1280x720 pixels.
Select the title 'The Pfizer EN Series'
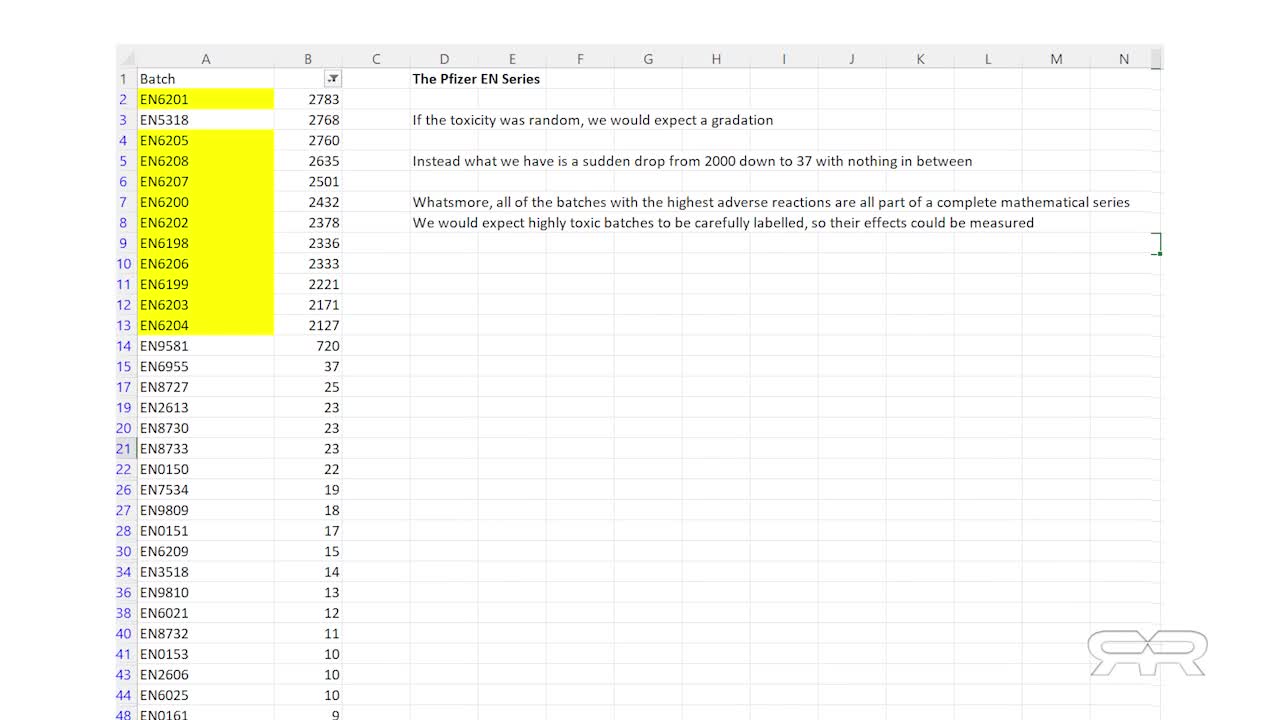click(x=476, y=79)
